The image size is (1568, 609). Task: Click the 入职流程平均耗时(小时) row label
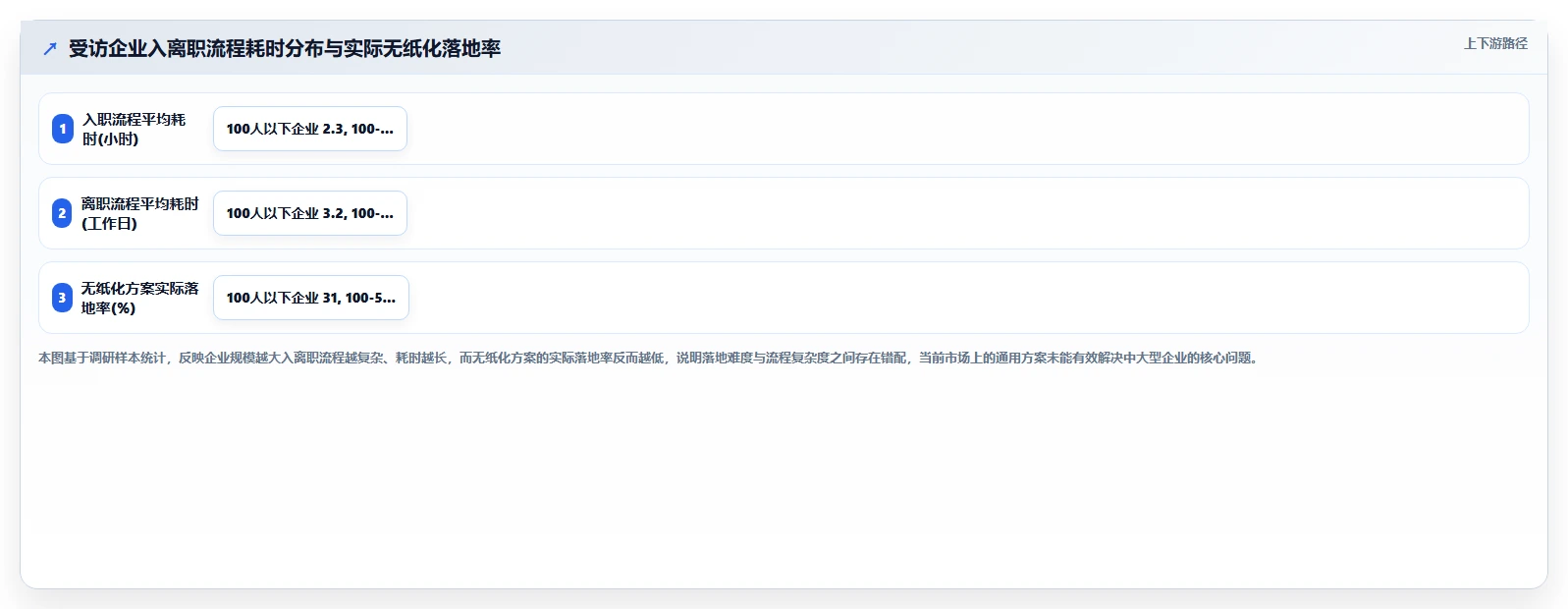click(x=134, y=129)
